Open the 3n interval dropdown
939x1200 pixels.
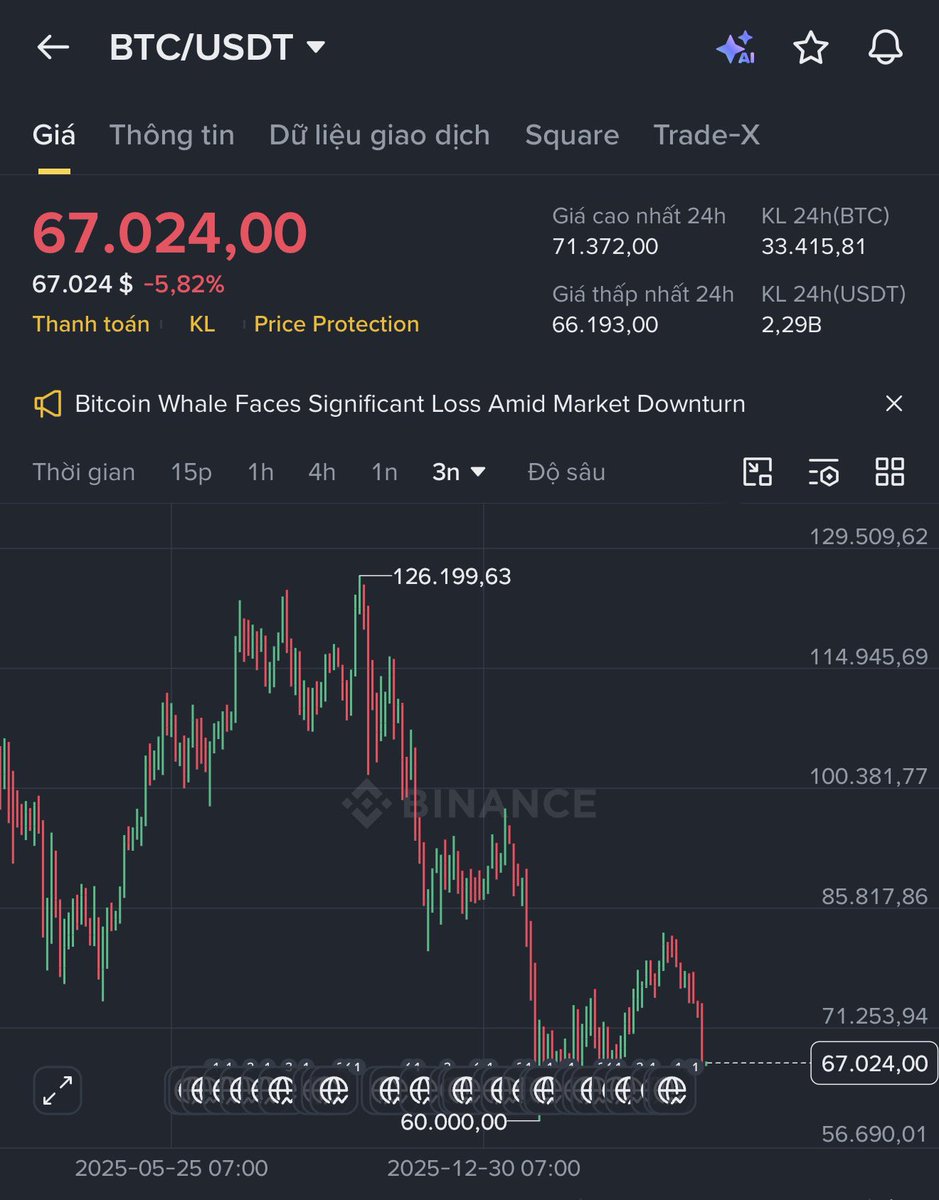coord(459,472)
